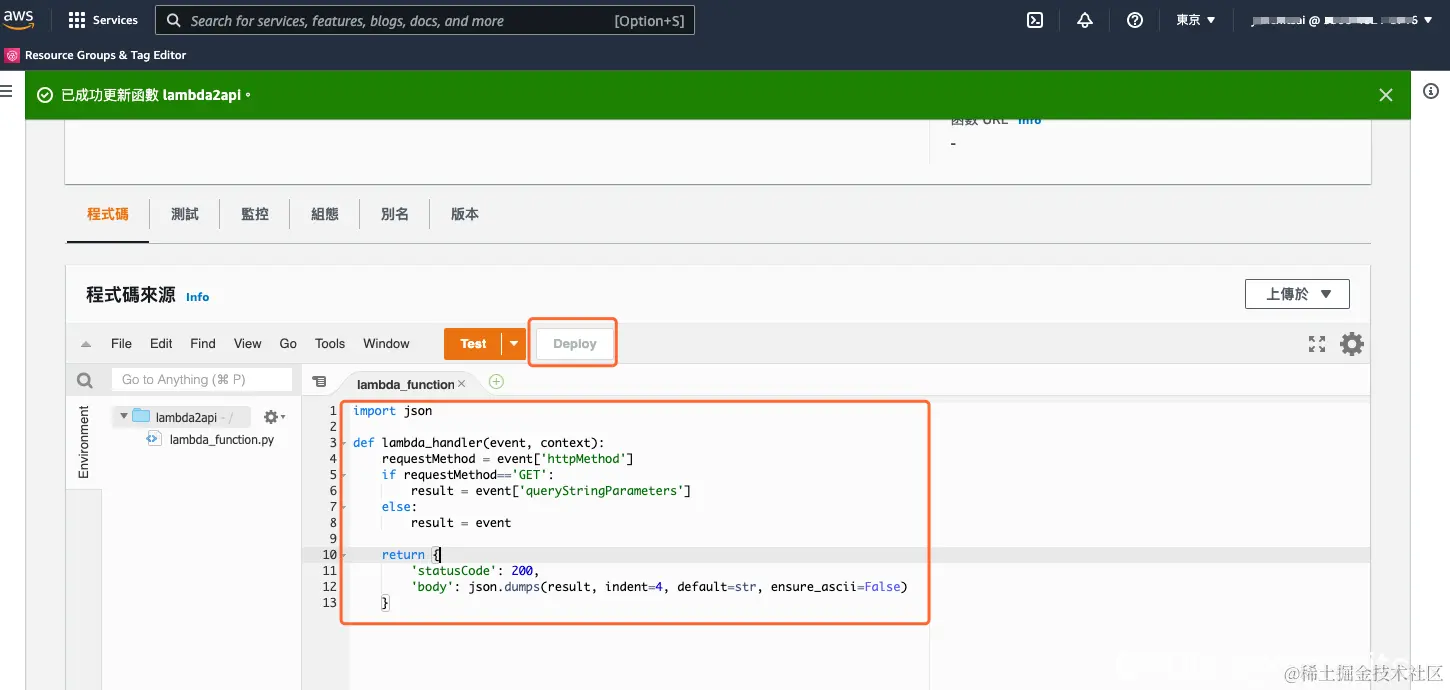Open the editor preferences gear

click(1352, 344)
